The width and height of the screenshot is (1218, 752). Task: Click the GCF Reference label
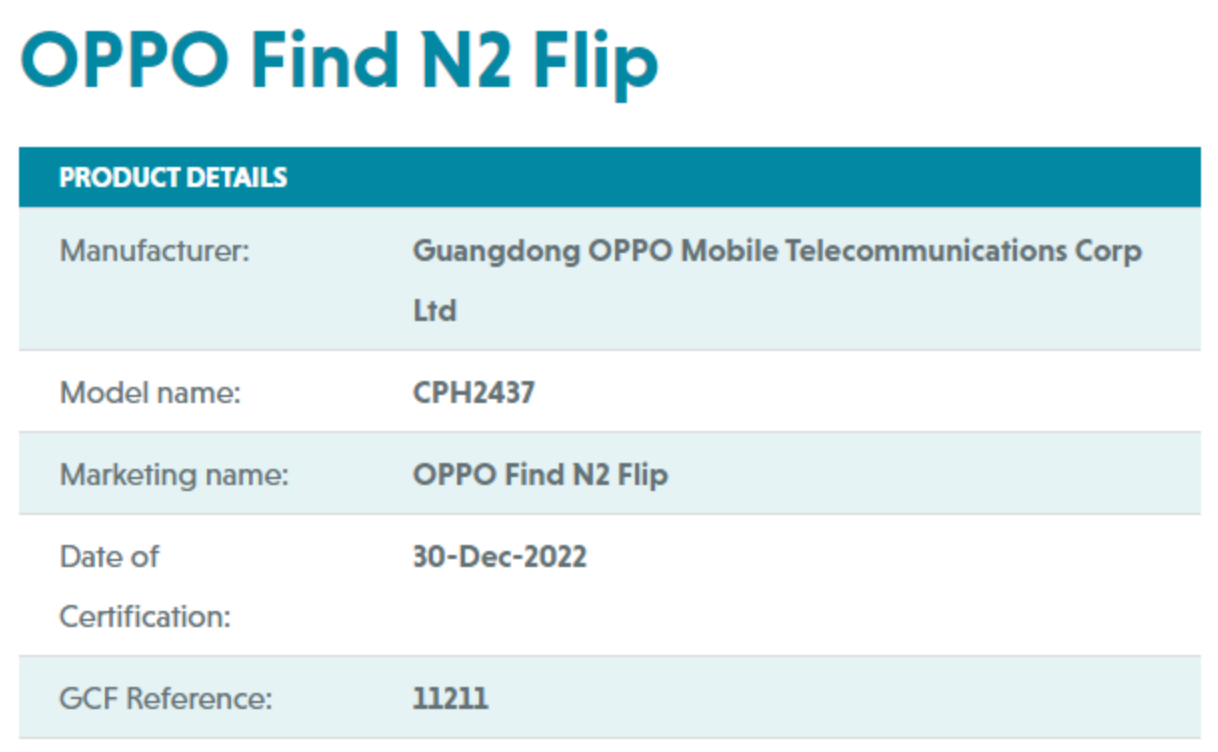(x=166, y=698)
